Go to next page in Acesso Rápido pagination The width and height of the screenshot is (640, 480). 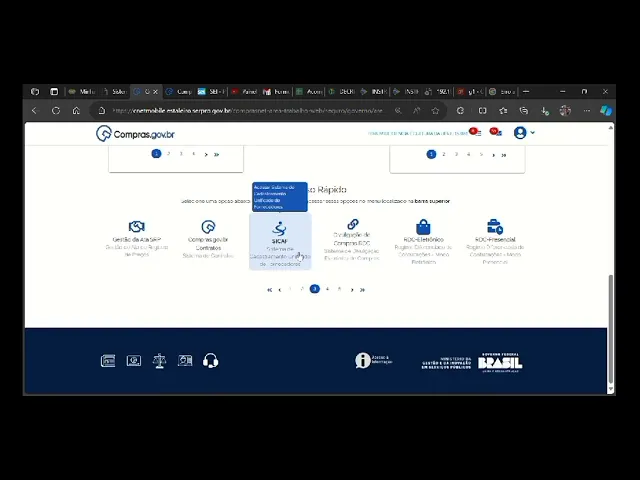tap(352, 289)
